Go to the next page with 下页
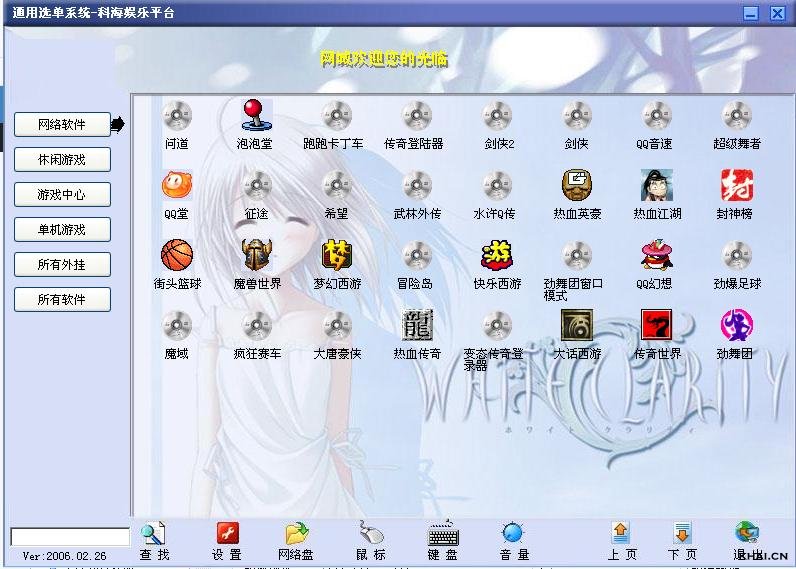 682,541
